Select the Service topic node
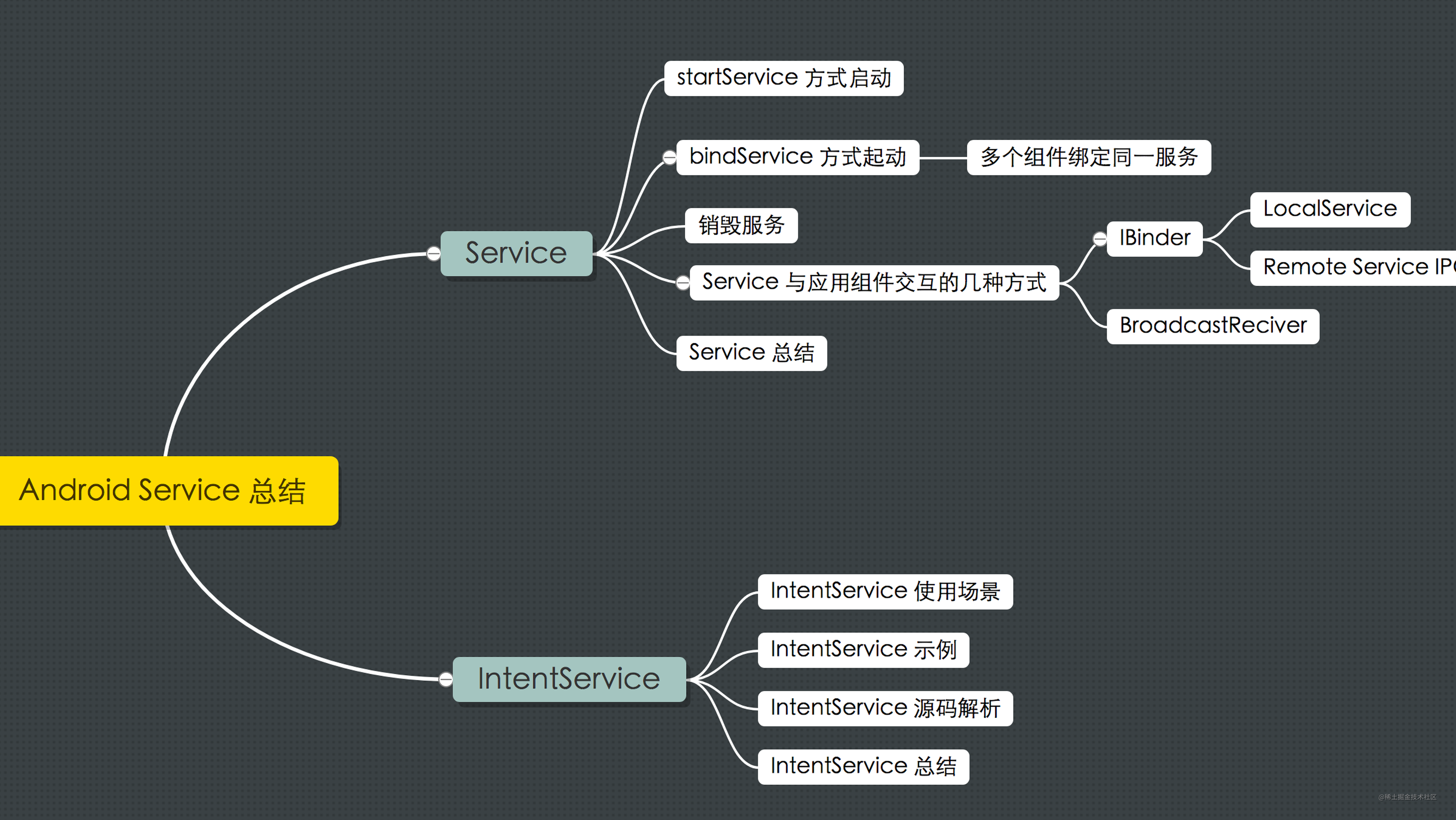 tap(517, 253)
